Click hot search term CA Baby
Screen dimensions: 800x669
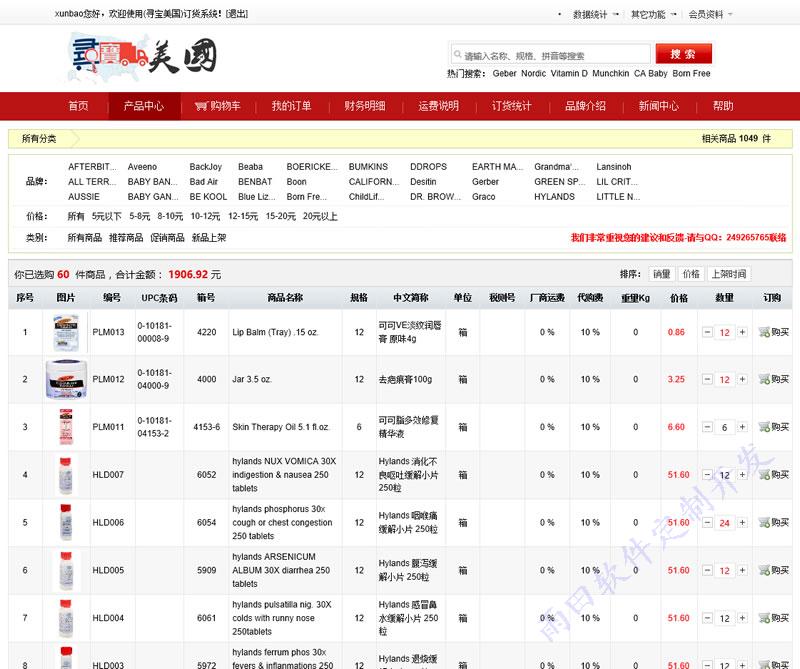pos(651,73)
